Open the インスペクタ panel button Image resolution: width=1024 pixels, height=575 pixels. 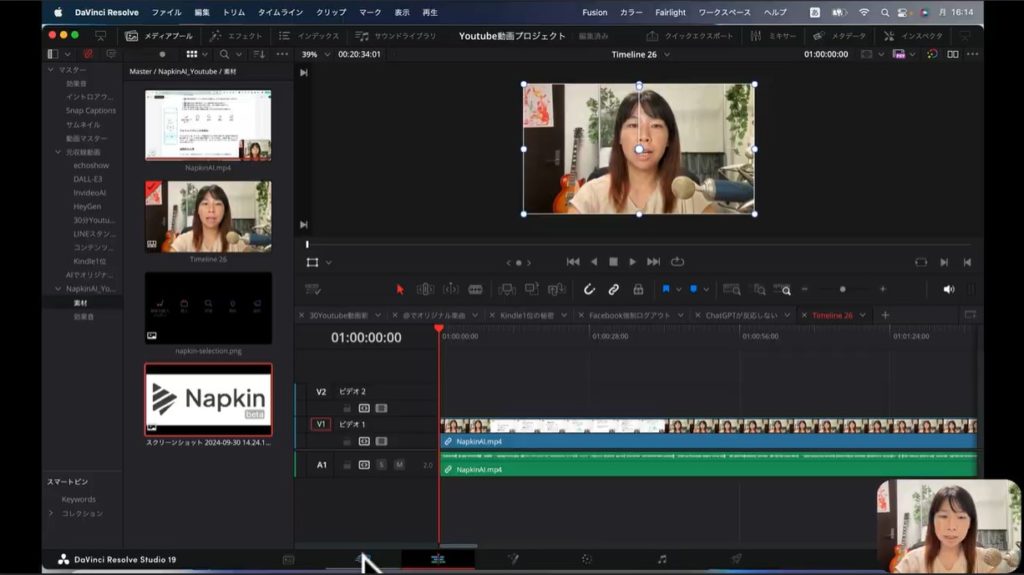point(913,35)
